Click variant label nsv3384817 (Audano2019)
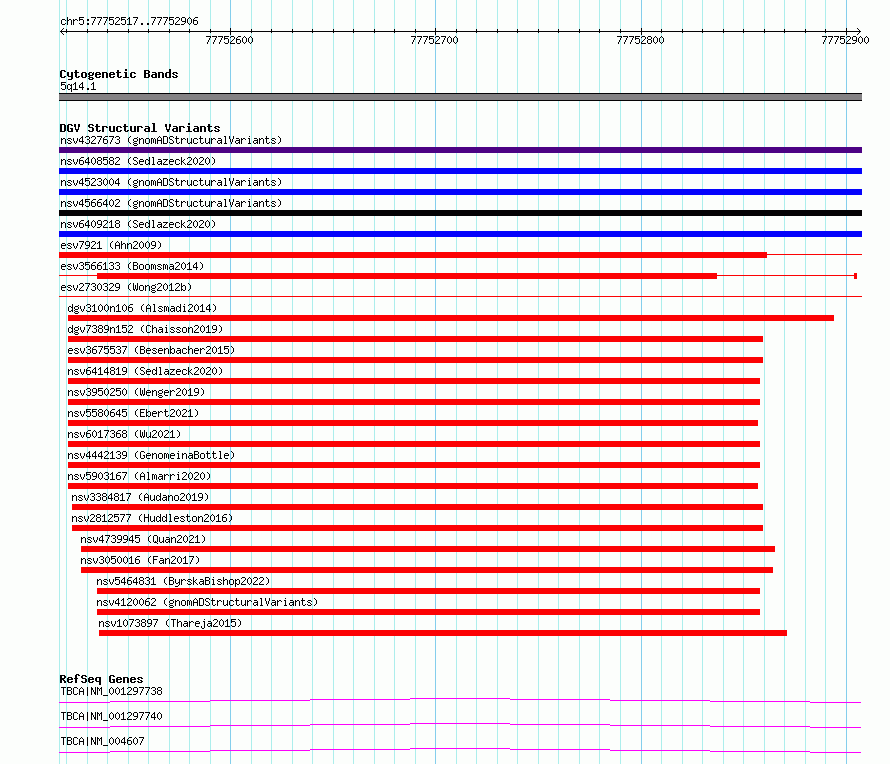 [140, 497]
